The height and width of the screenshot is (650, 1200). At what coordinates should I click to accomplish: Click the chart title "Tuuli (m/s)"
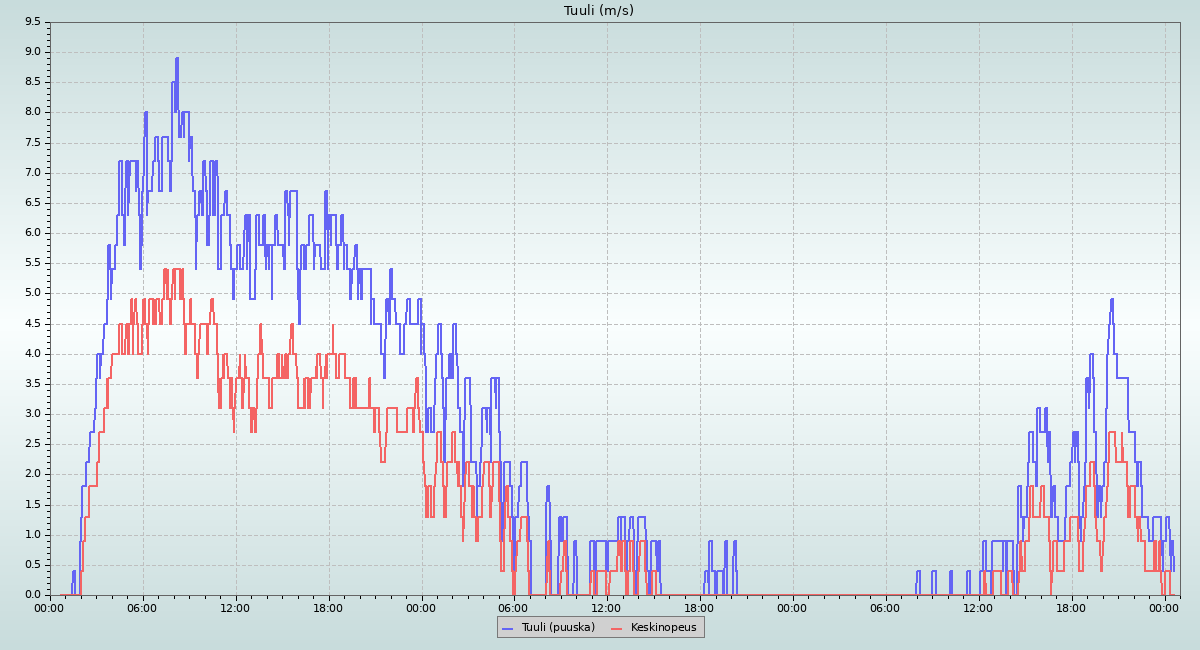(x=599, y=11)
